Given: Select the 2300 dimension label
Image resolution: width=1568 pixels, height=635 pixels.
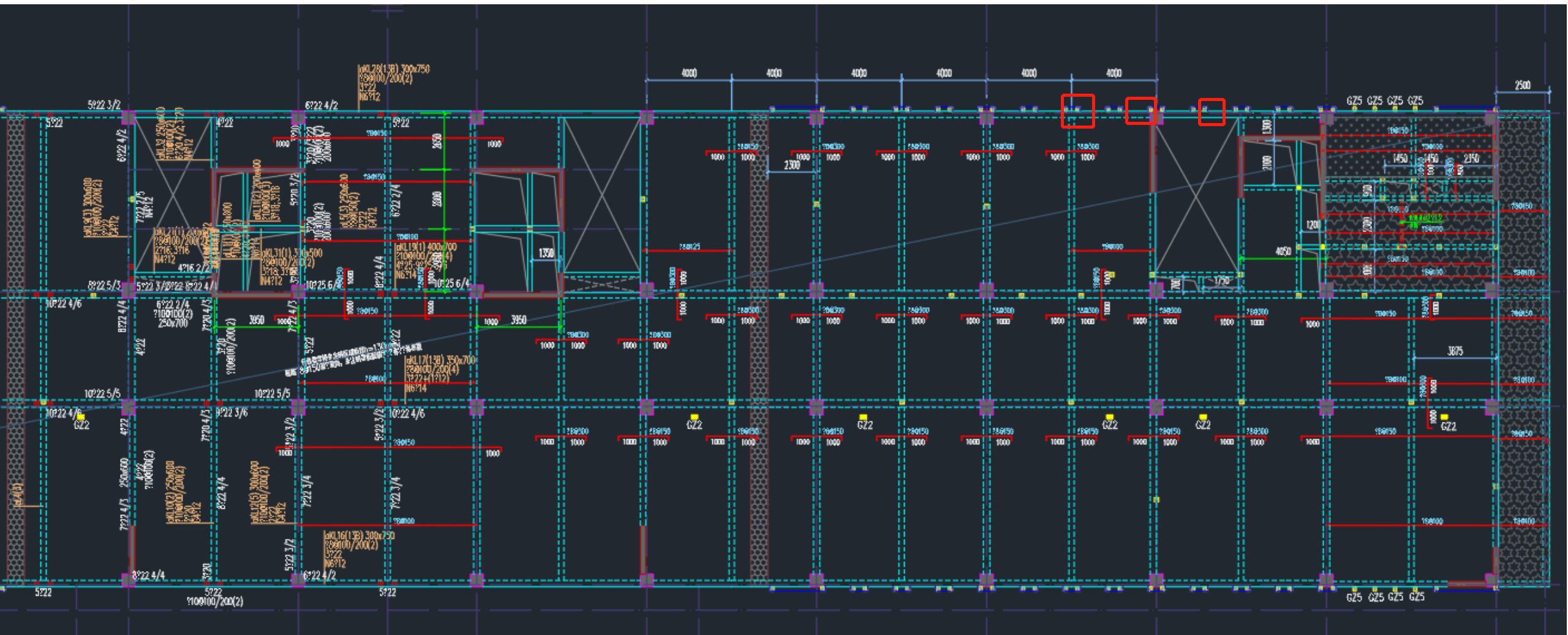Looking at the screenshot, I should point(792,165).
